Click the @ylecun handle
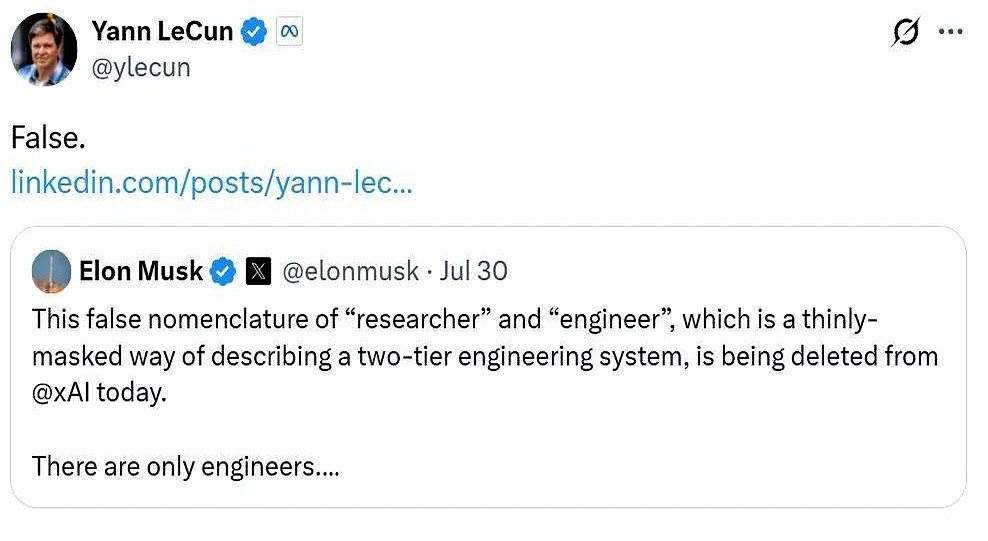988x541 pixels. [x=141, y=67]
